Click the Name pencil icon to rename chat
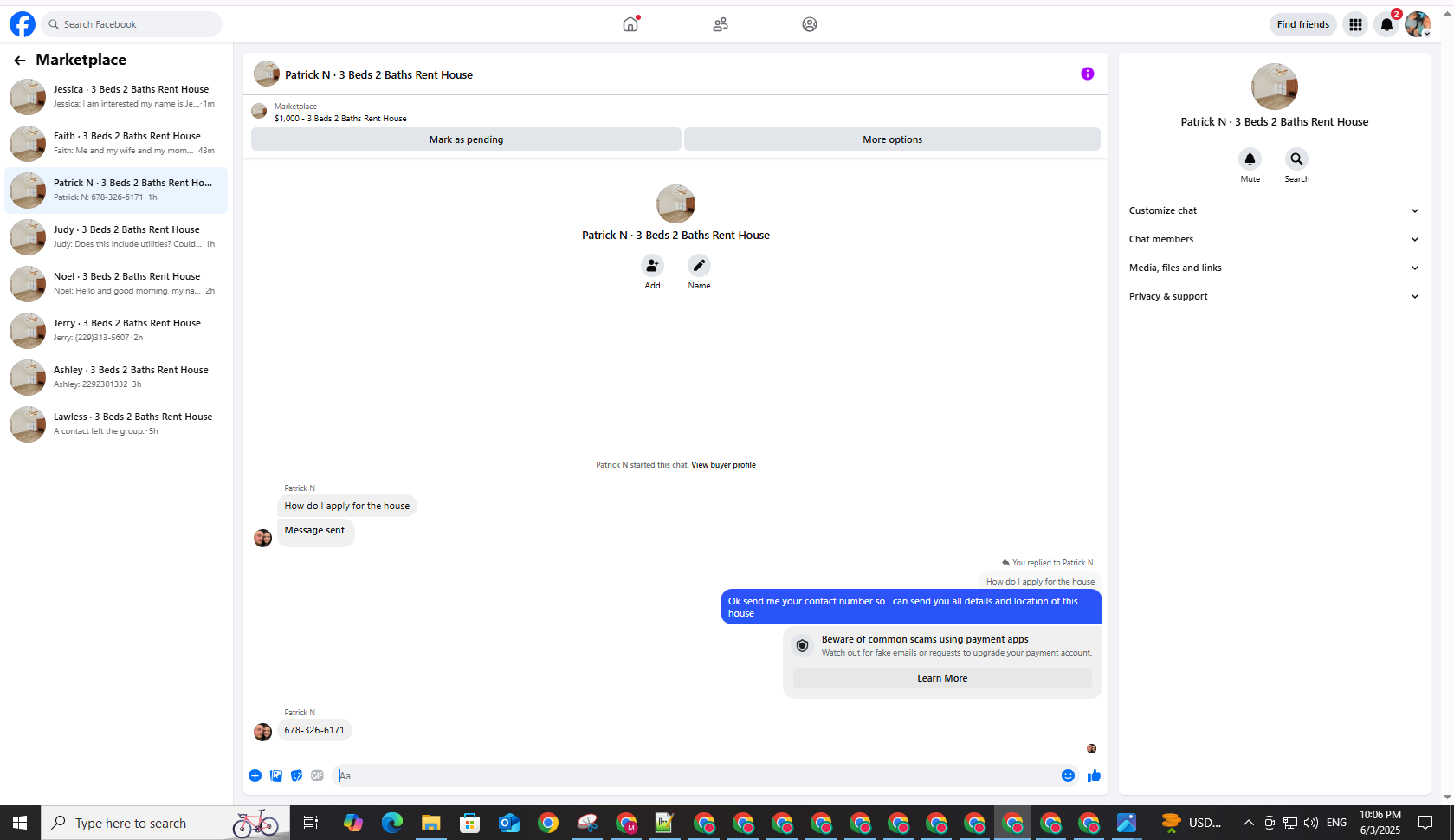 [699, 265]
